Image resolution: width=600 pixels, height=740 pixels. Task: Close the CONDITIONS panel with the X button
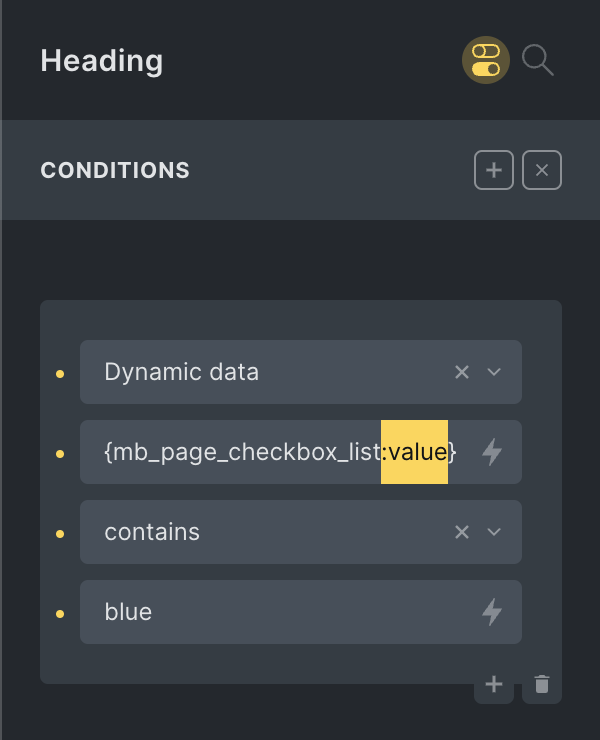point(542,170)
